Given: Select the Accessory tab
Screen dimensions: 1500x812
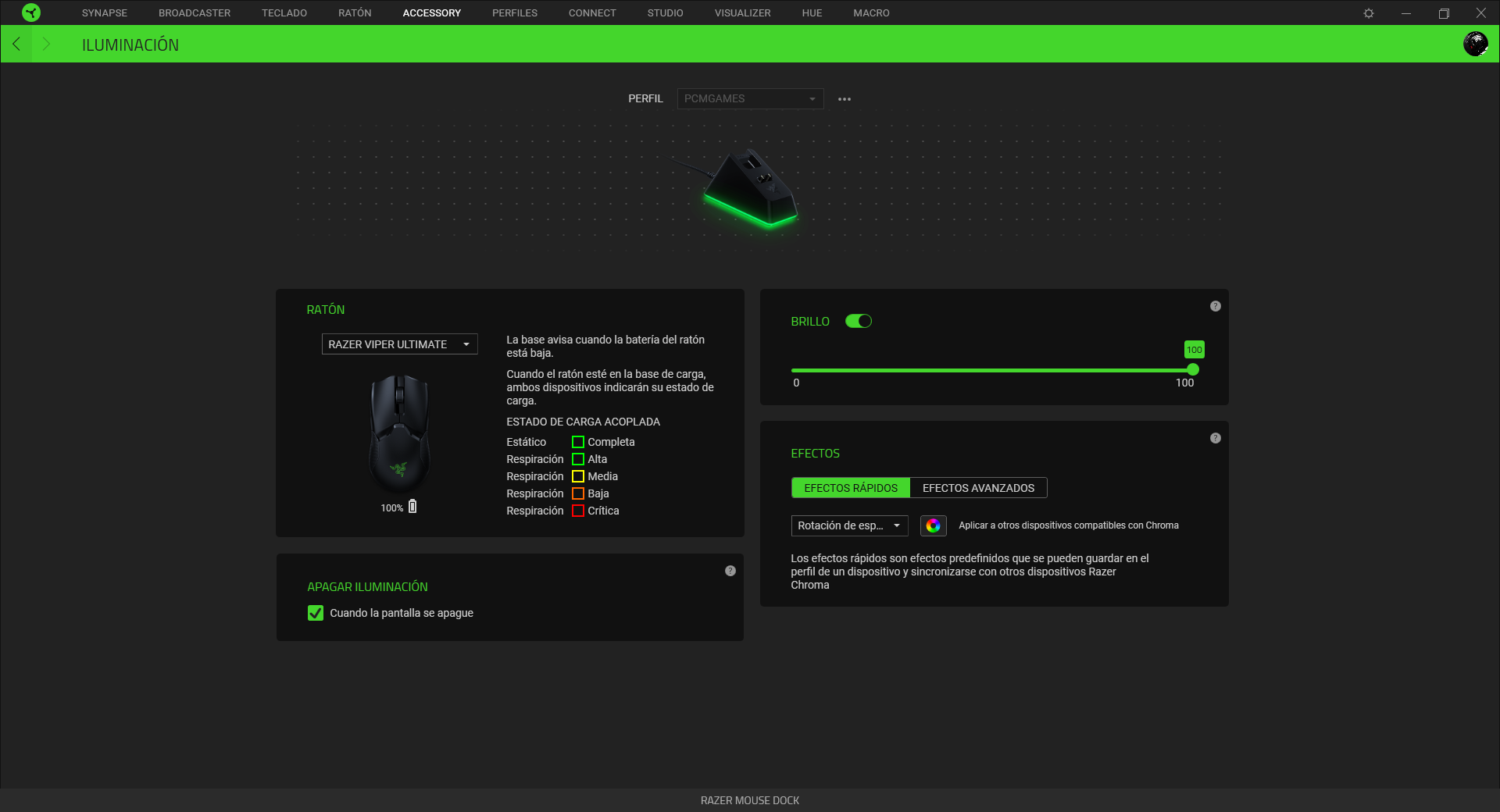Looking at the screenshot, I should 432,13.
